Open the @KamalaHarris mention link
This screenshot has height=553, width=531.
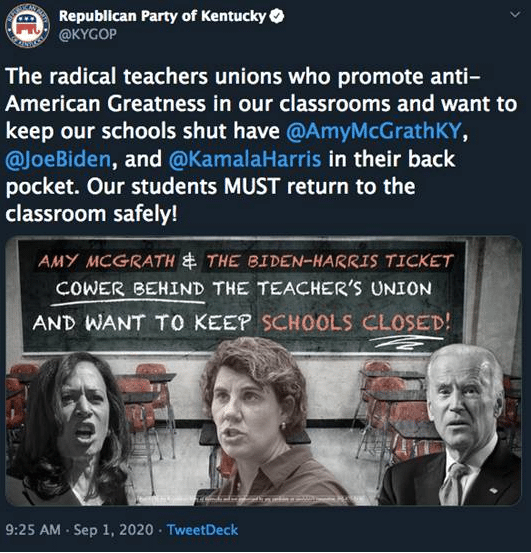point(245,159)
